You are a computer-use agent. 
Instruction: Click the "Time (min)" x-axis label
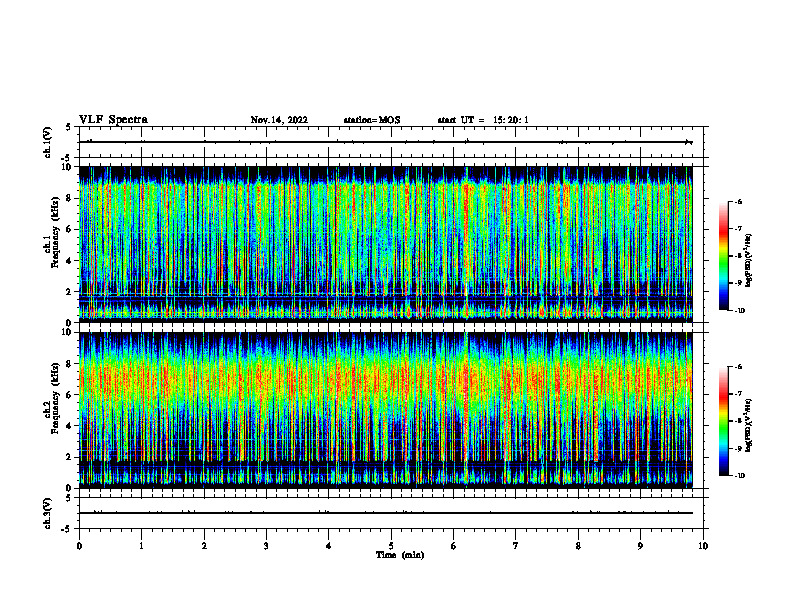(400, 555)
